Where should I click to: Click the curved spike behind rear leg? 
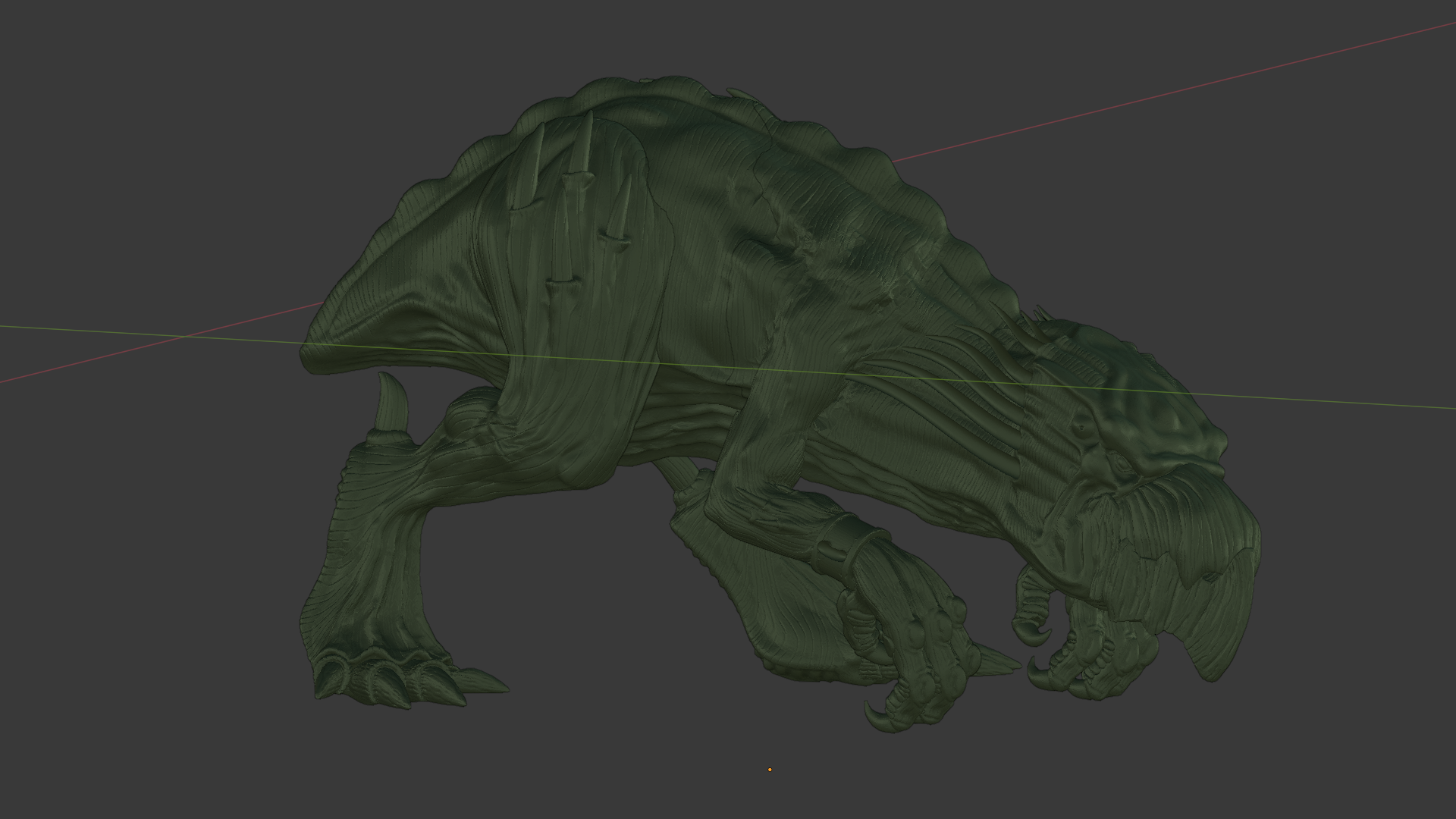[x=392, y=402]
